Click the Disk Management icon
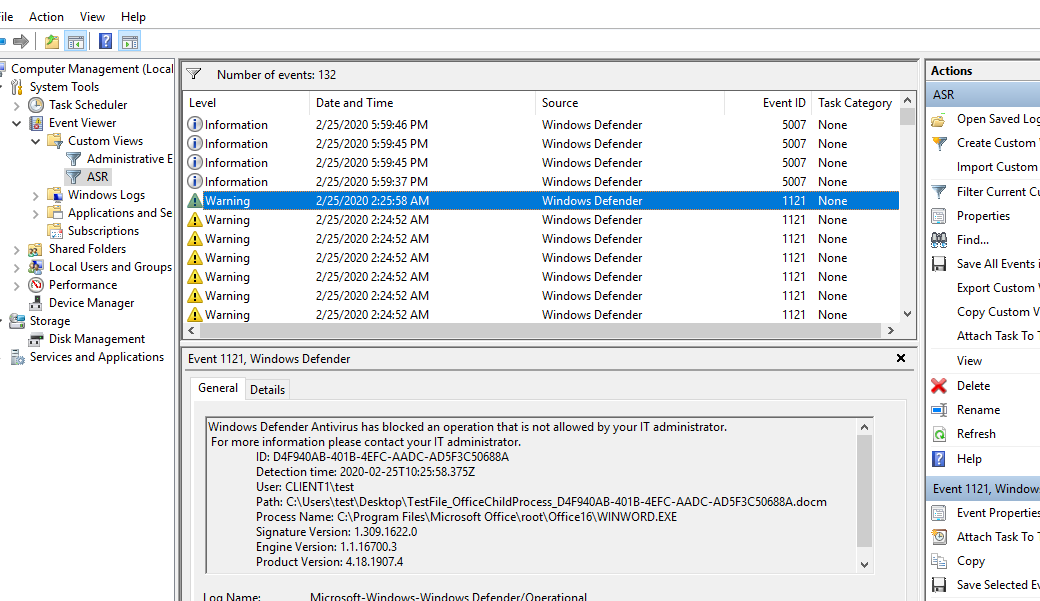The height and width of the screenshot is (601, 1040). 36,339
